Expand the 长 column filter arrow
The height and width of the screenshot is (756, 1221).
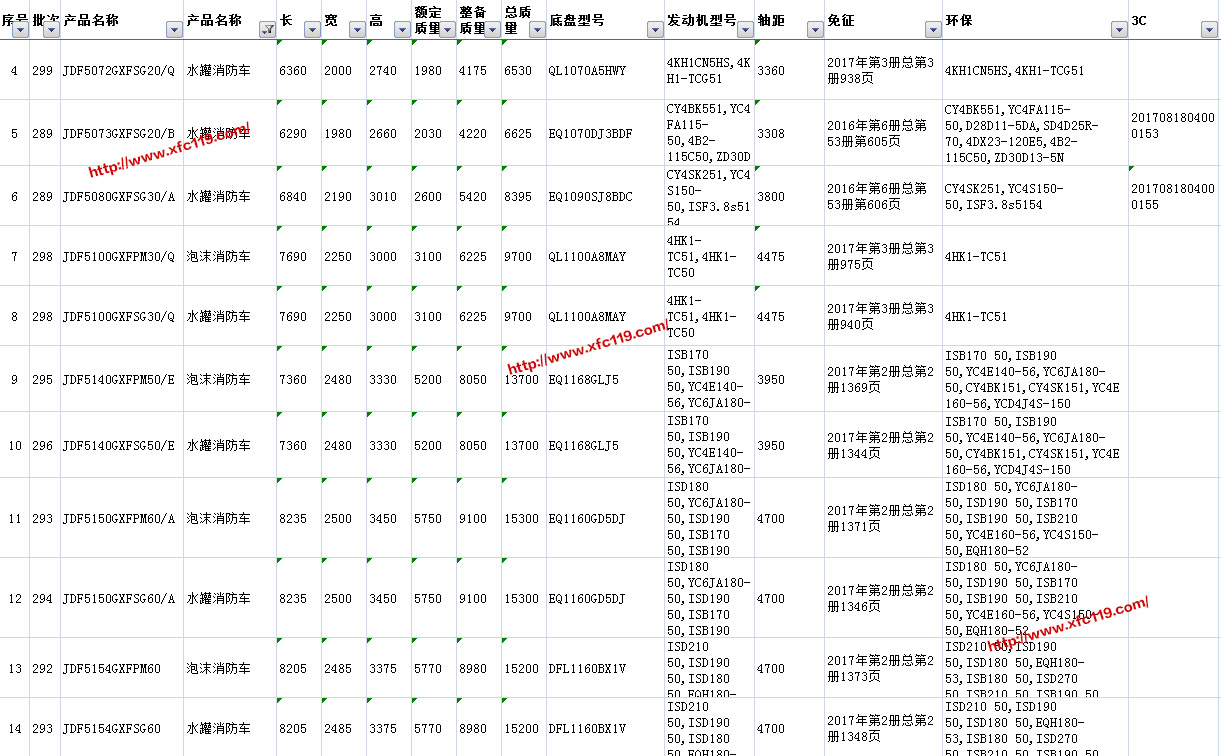tap(312, 30)
